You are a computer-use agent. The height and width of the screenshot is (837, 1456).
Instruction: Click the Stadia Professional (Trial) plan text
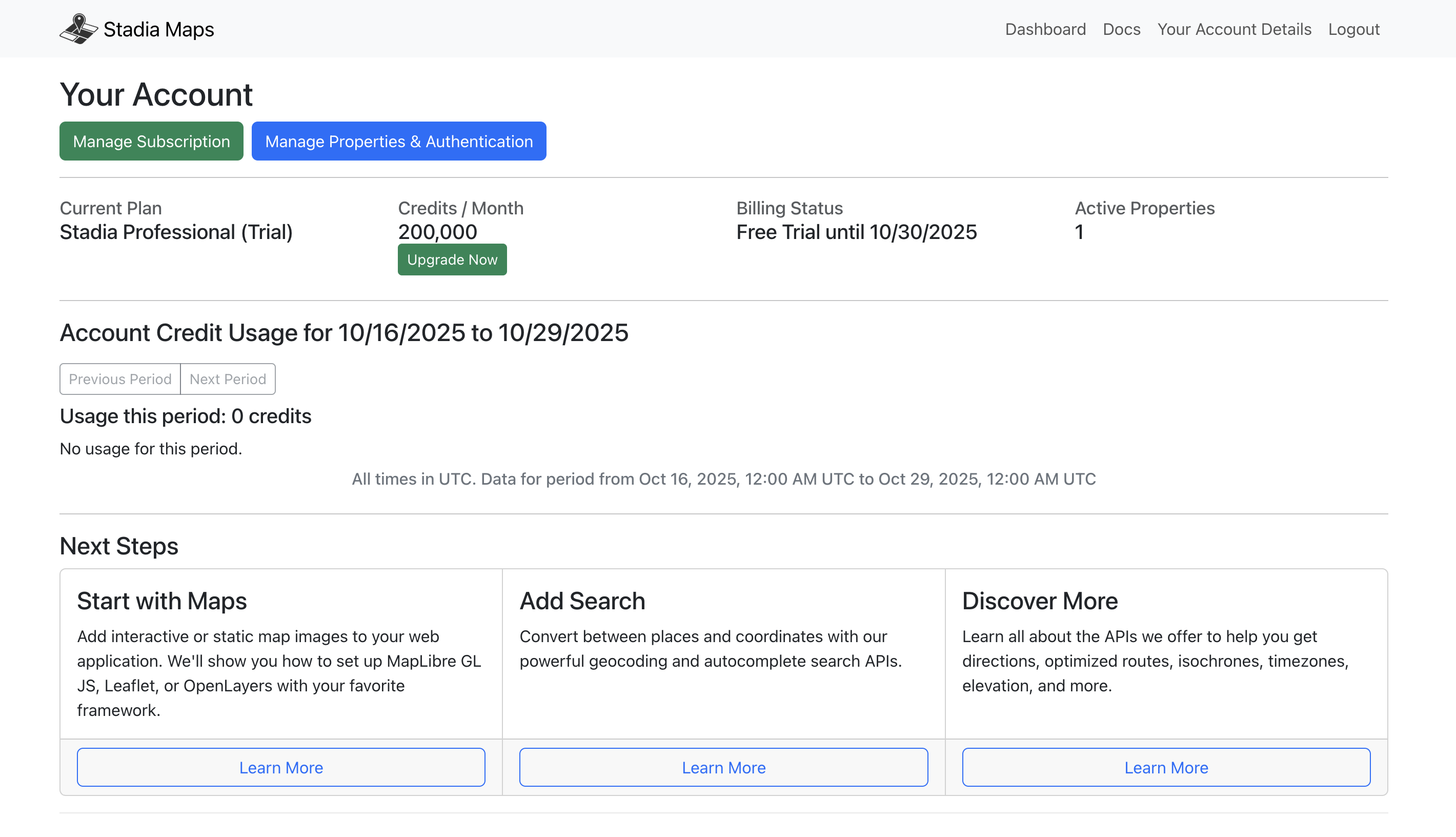(x=176, y=232)
